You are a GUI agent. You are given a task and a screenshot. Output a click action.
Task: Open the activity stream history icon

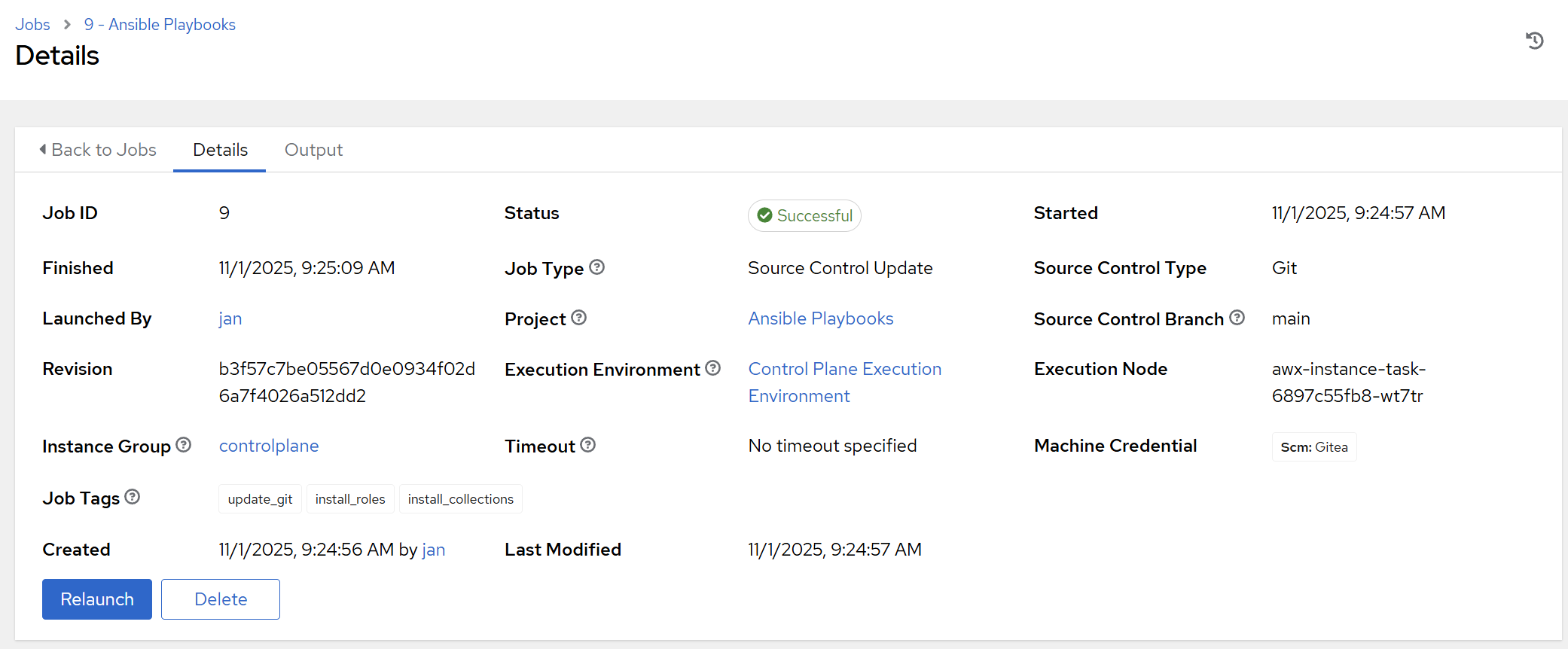coord(1534,41)
